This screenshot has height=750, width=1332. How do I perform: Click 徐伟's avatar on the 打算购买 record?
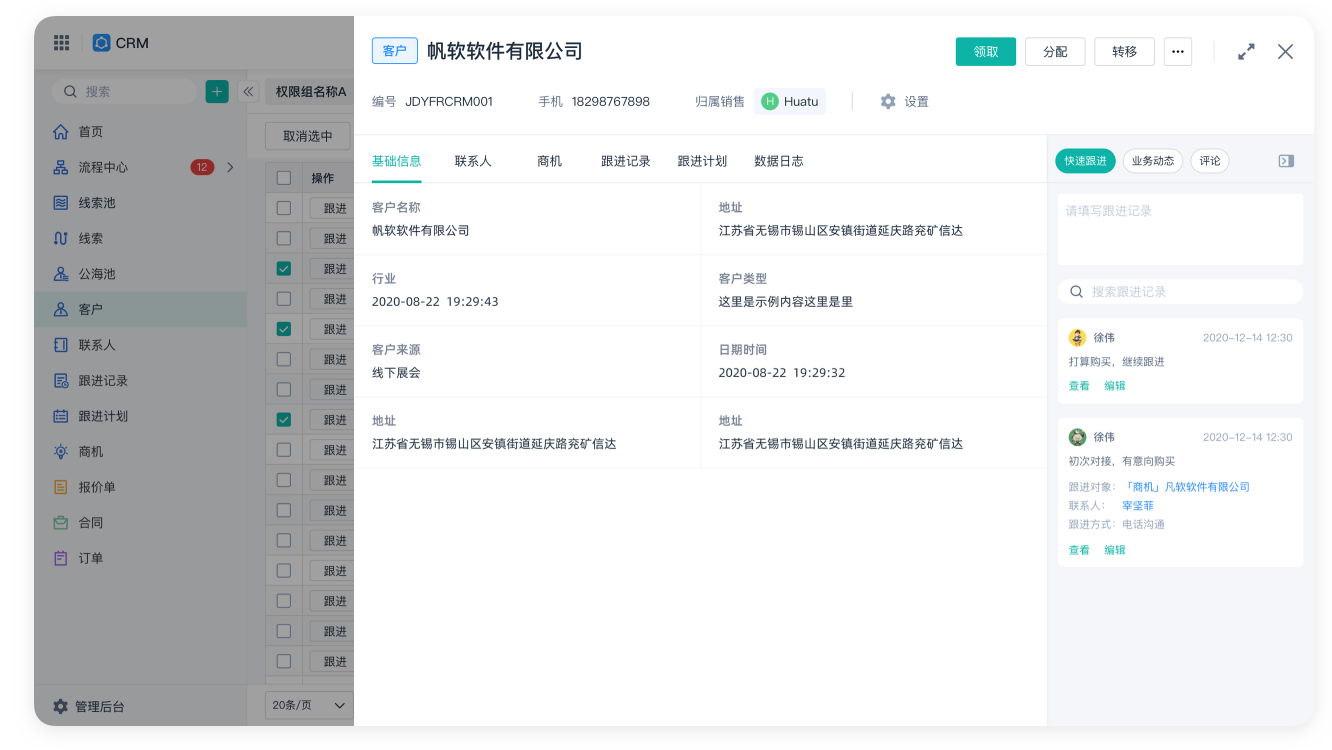tap(1077, 337)
